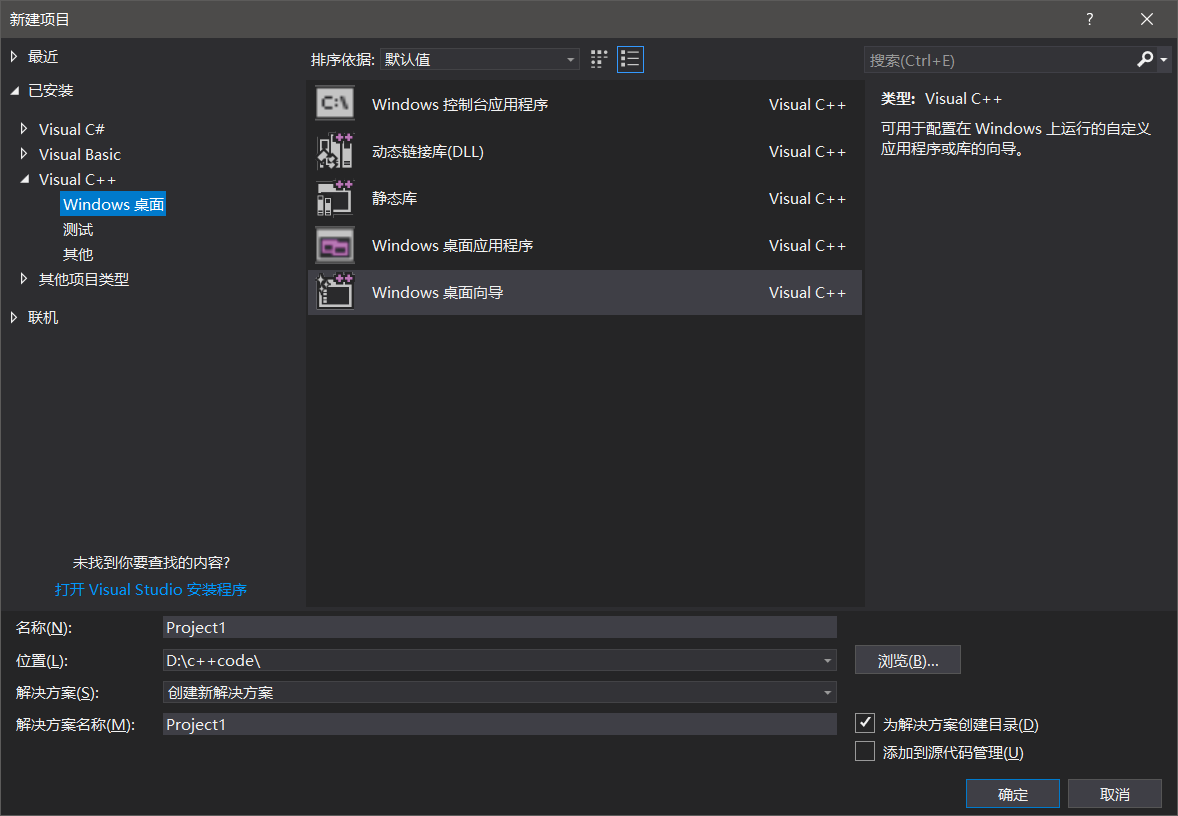Viewport: 1178px width, 816px height.
Task: Close the 新建项目 dialog
Action: click(x=1146, y=19)
